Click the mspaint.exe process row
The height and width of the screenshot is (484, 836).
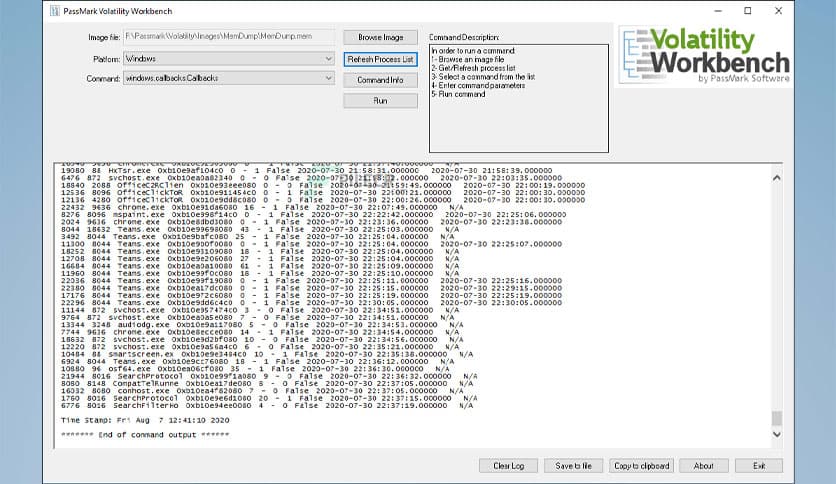point(314,215)
